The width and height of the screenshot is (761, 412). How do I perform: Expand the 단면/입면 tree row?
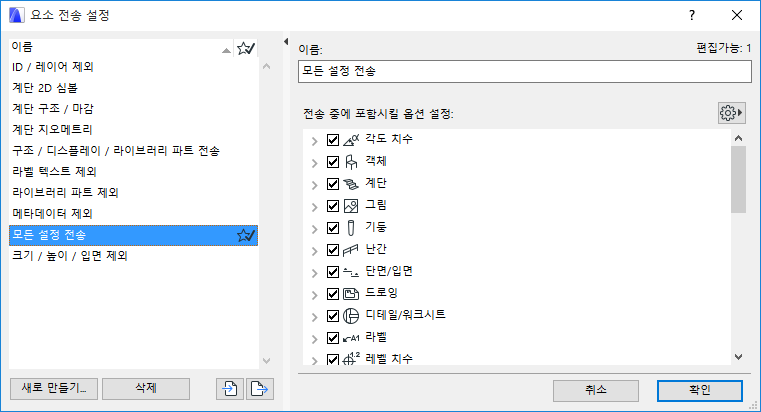click(314, 273)
